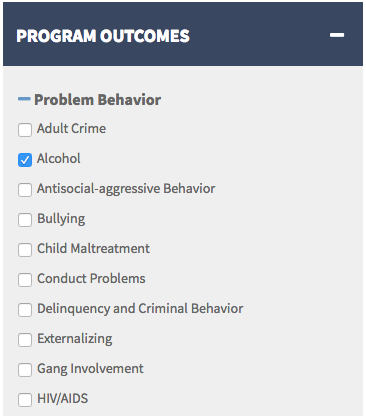Click the Gang Involvement label

(x=90, y=369)
